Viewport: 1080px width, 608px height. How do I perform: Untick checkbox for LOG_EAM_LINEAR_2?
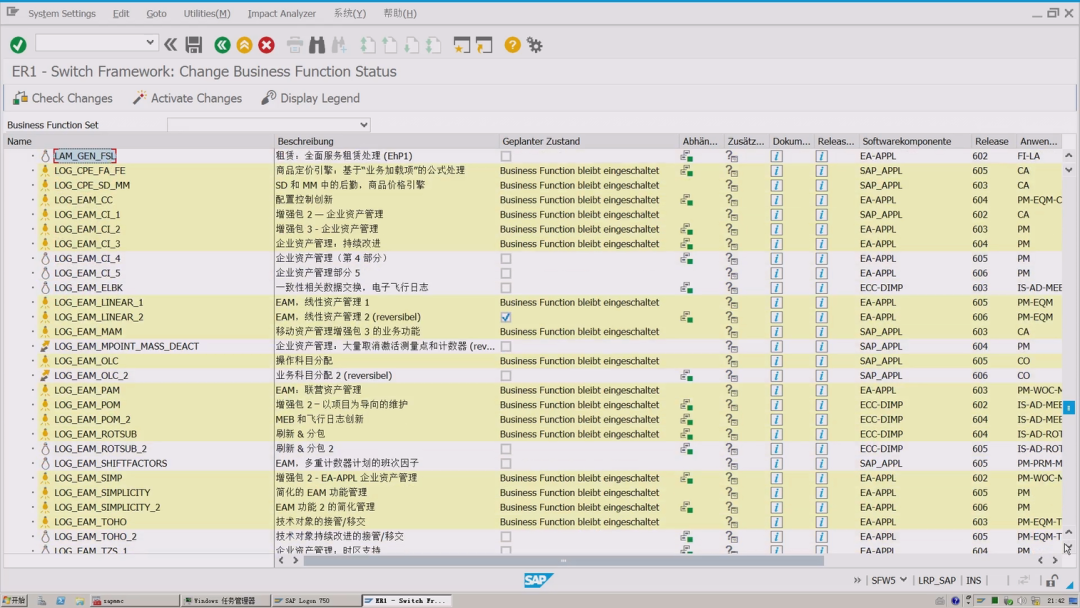(506, 317)
